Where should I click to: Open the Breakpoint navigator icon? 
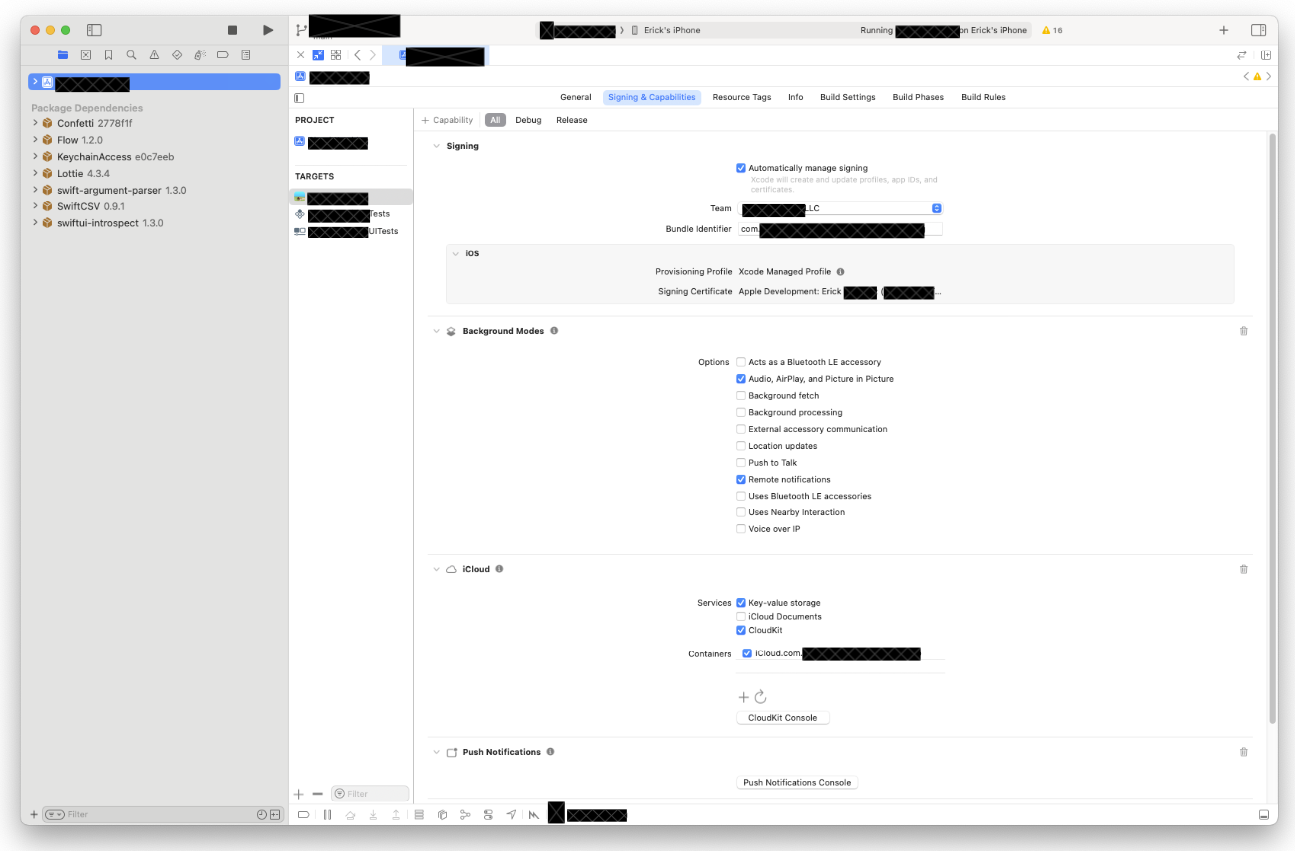coord(223,55)
